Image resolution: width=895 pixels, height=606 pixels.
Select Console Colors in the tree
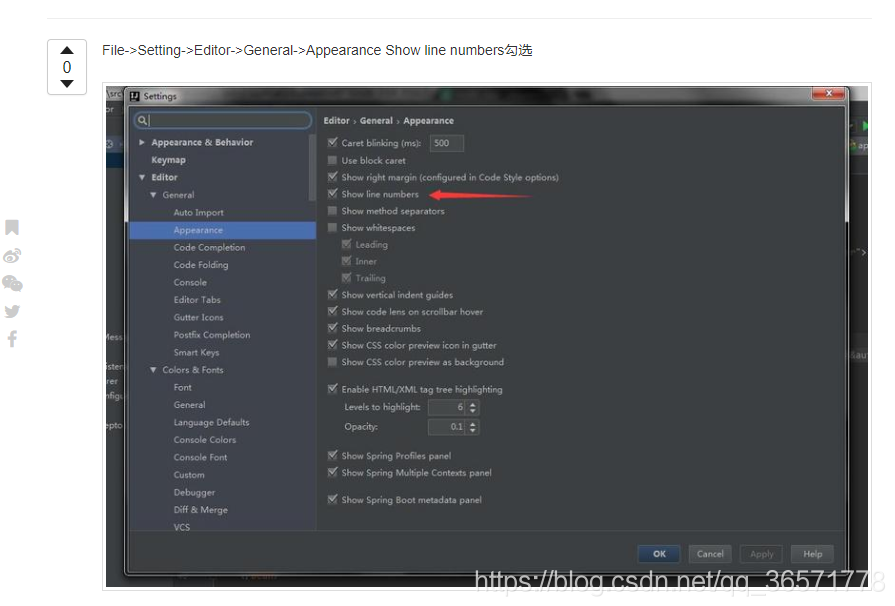coord(205,440)
